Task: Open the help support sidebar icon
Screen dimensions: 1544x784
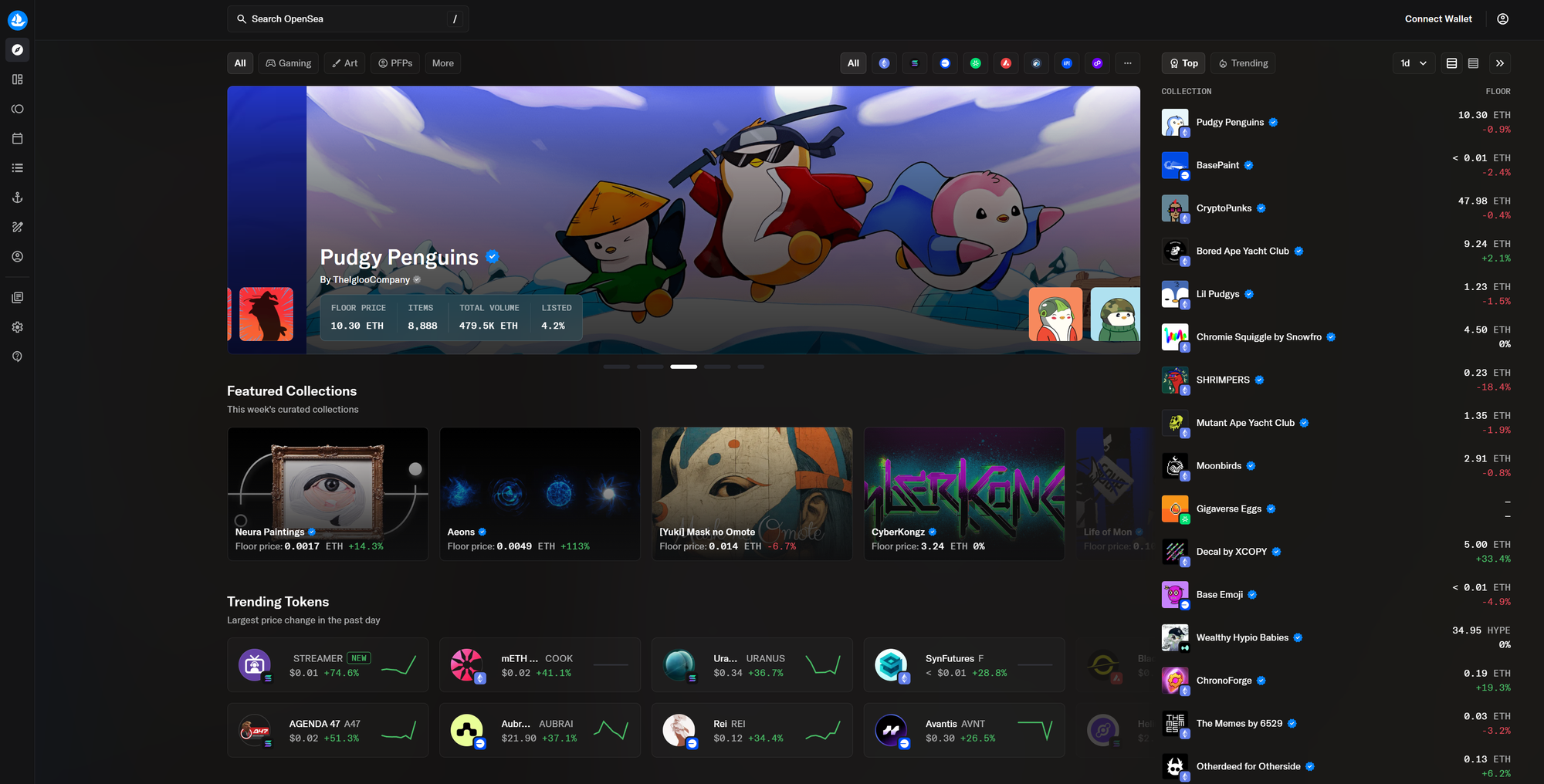Action: (17, 357)
